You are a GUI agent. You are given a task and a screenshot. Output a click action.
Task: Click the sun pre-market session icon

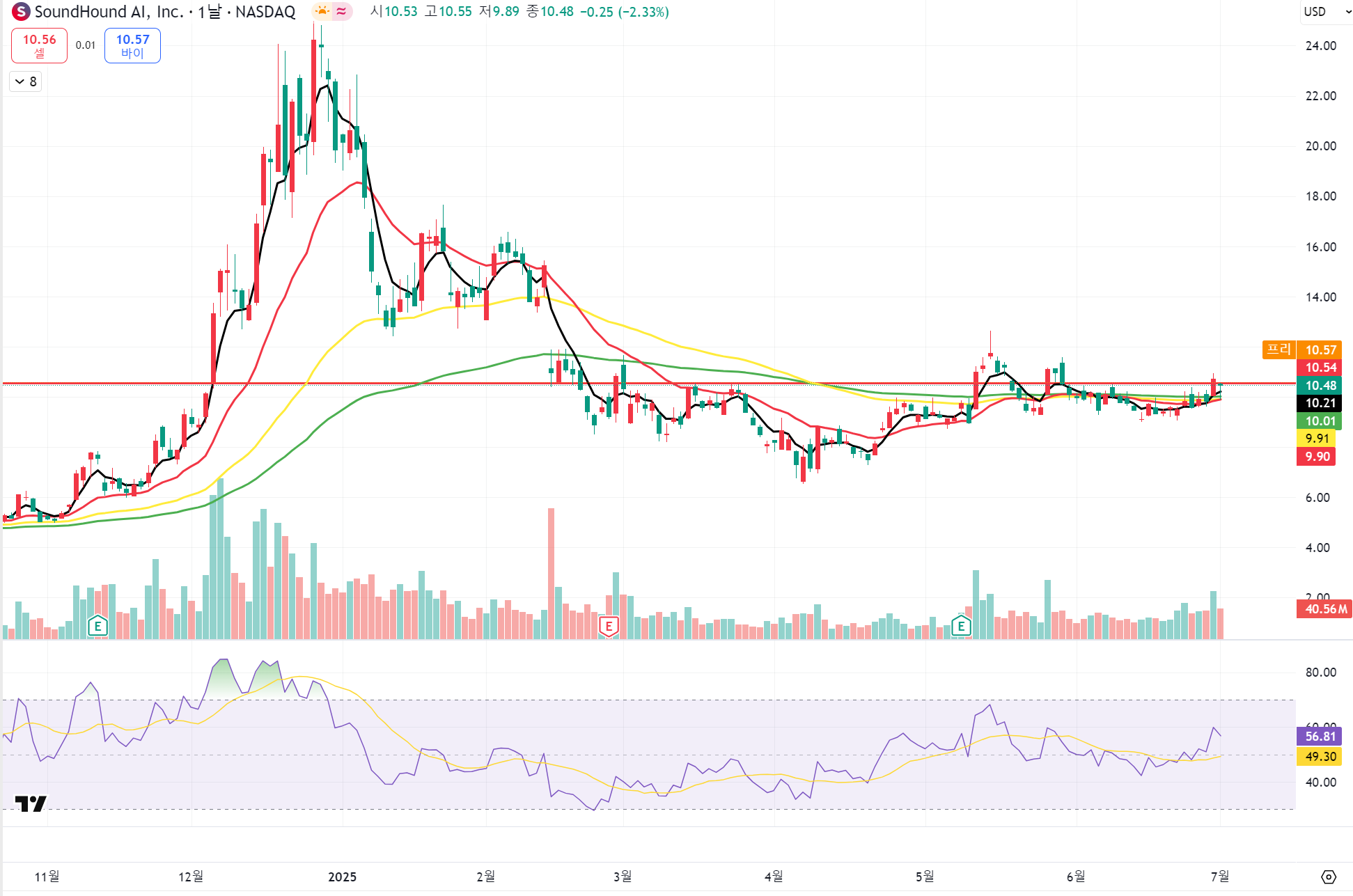(x=322, y=11)
